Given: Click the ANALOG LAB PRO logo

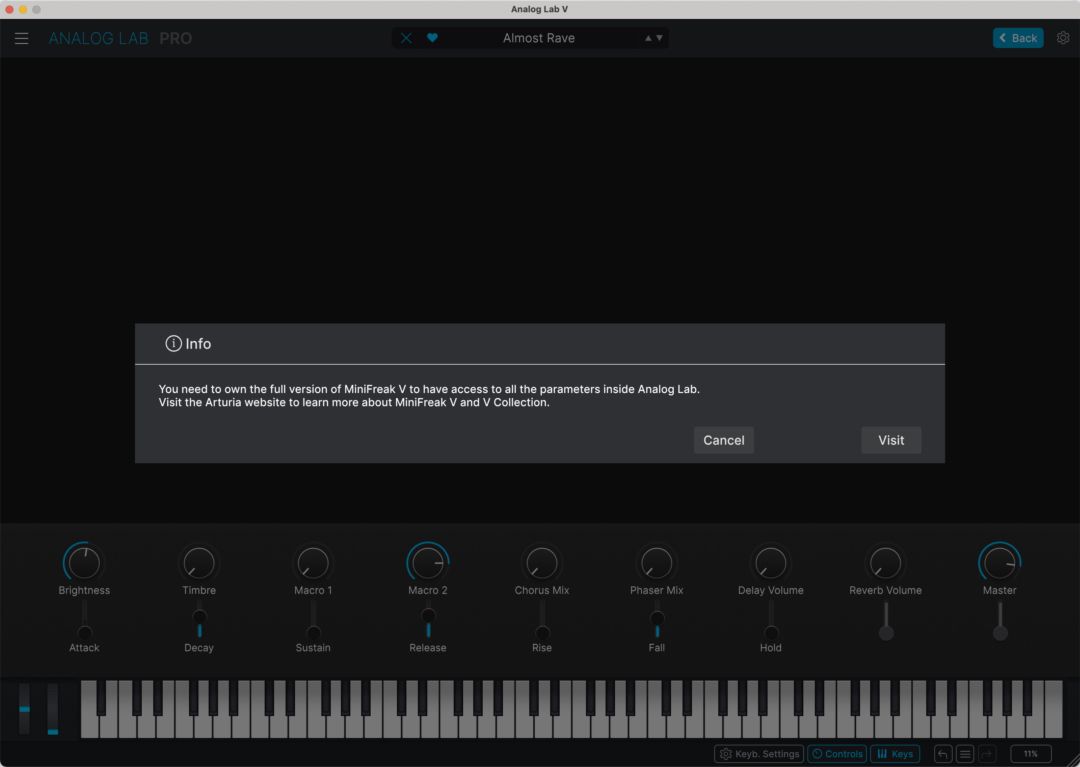Looking at the screenshot, I should 120,39.
